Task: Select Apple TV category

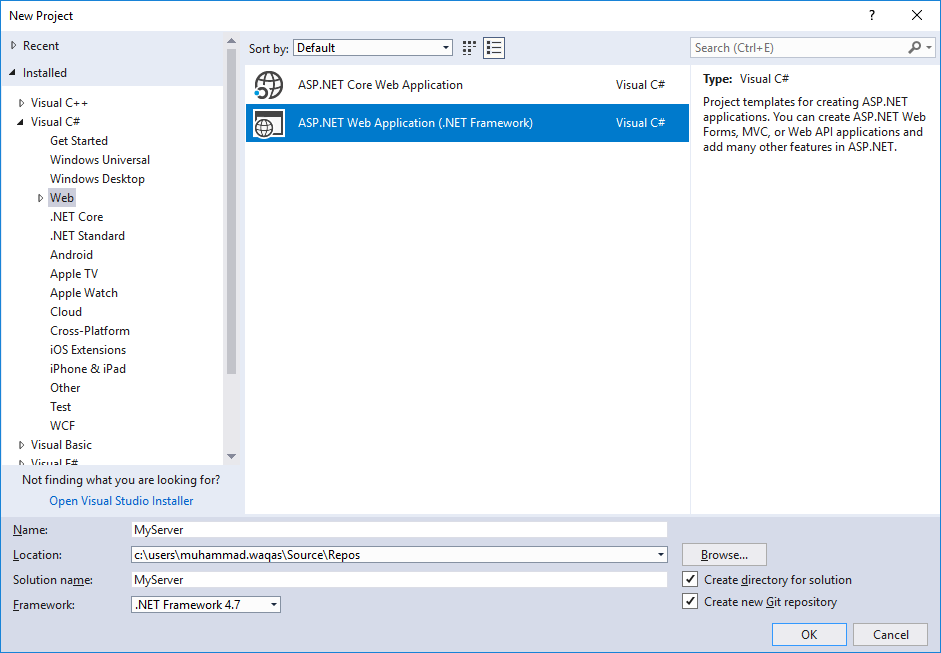Action: pyautogui.click(x=74, y=274)
